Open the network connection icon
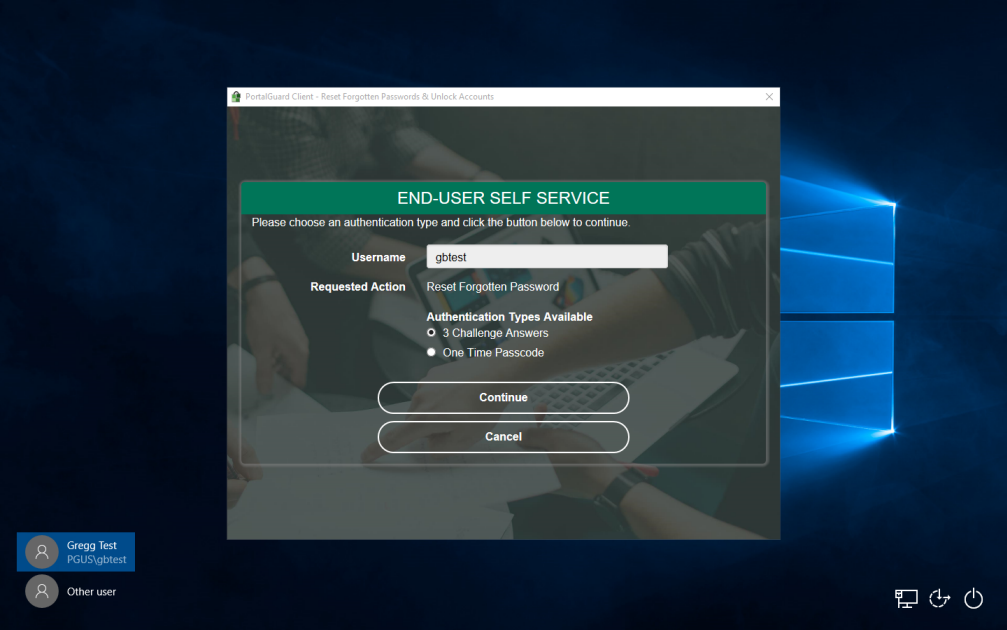This screenshot has height=630, width=1007. 906,599
